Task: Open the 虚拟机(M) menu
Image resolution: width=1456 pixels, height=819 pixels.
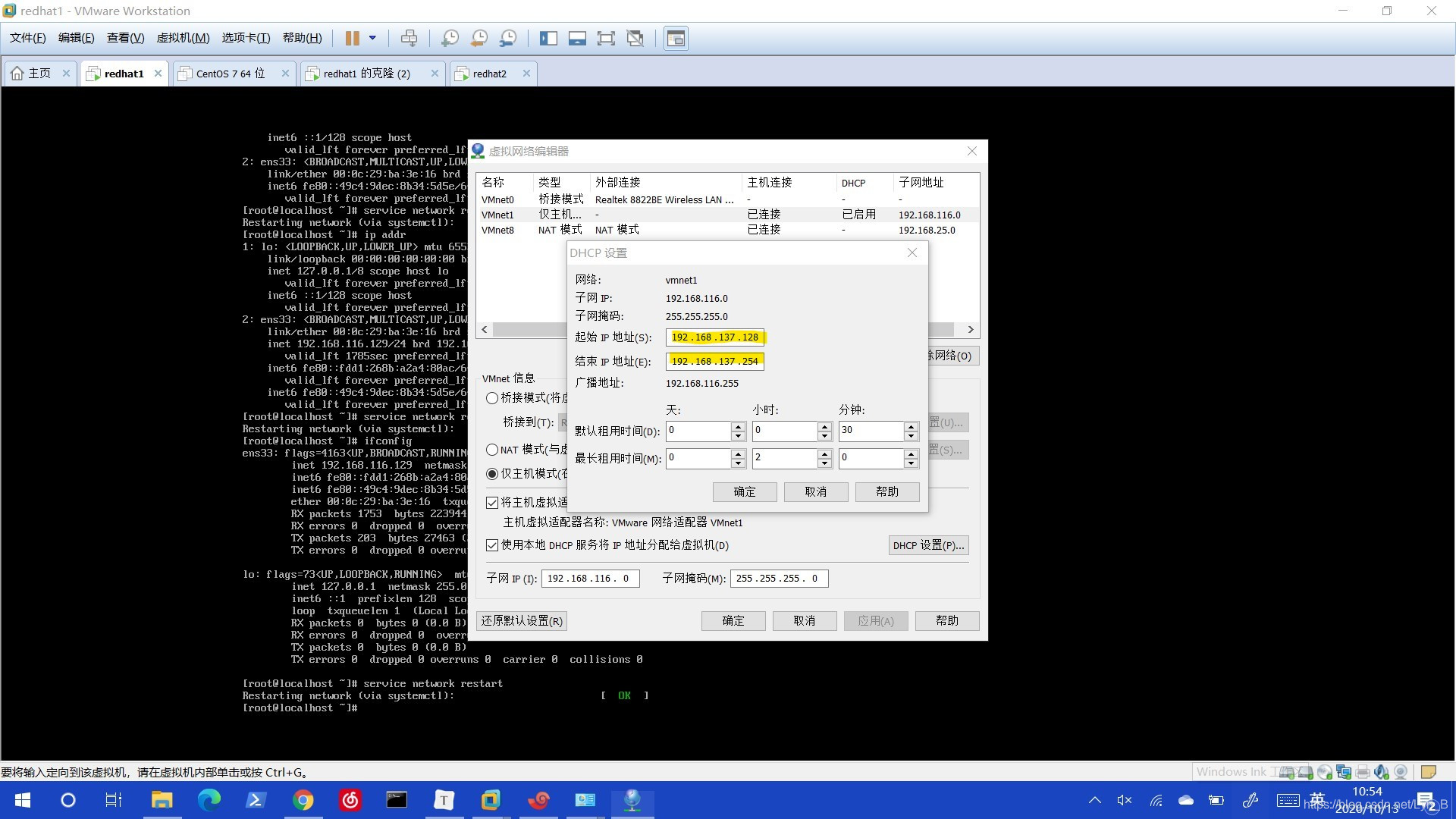Action: [183, 38]
